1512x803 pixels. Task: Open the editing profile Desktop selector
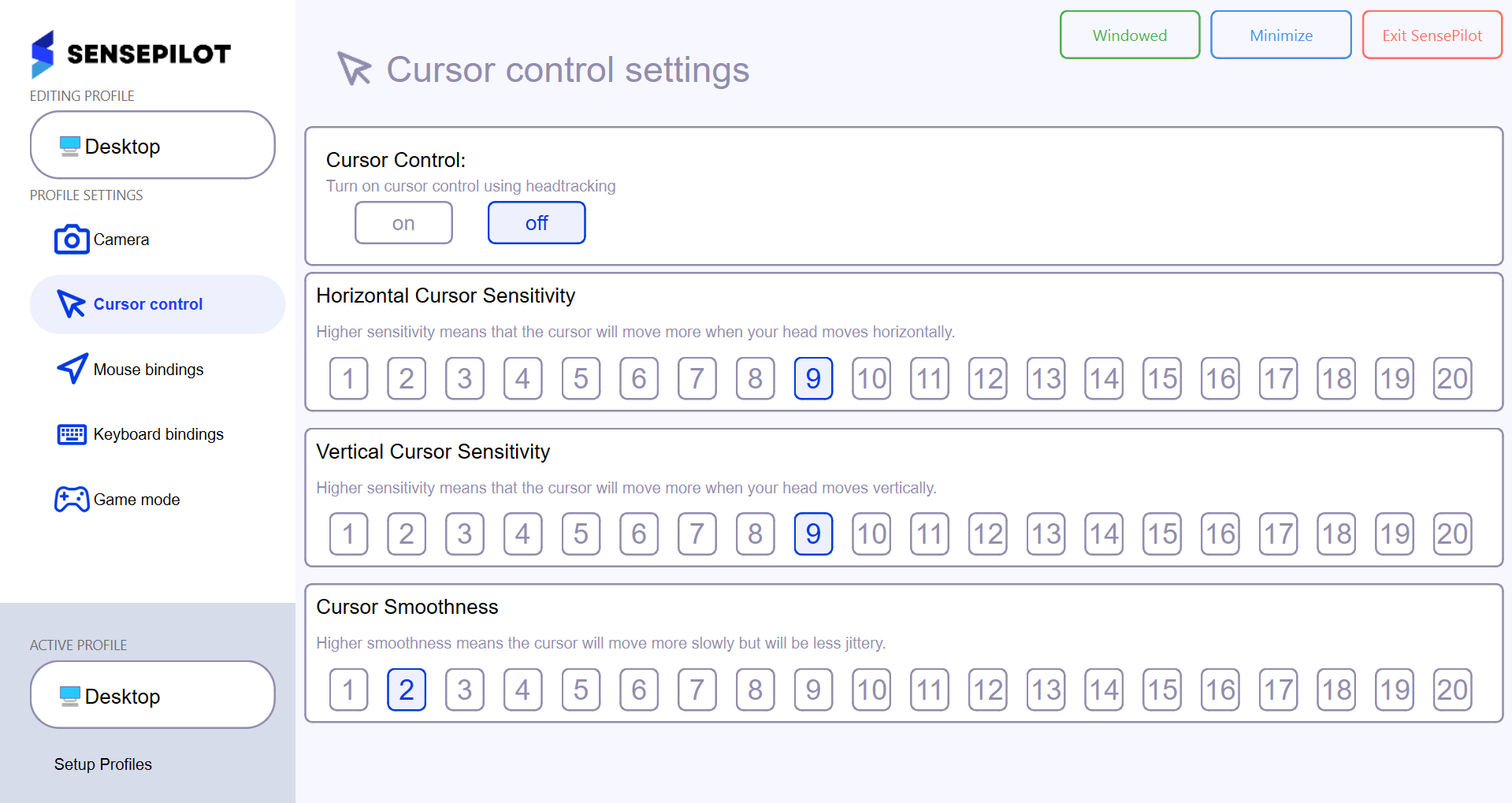click(x=152, y=146)
